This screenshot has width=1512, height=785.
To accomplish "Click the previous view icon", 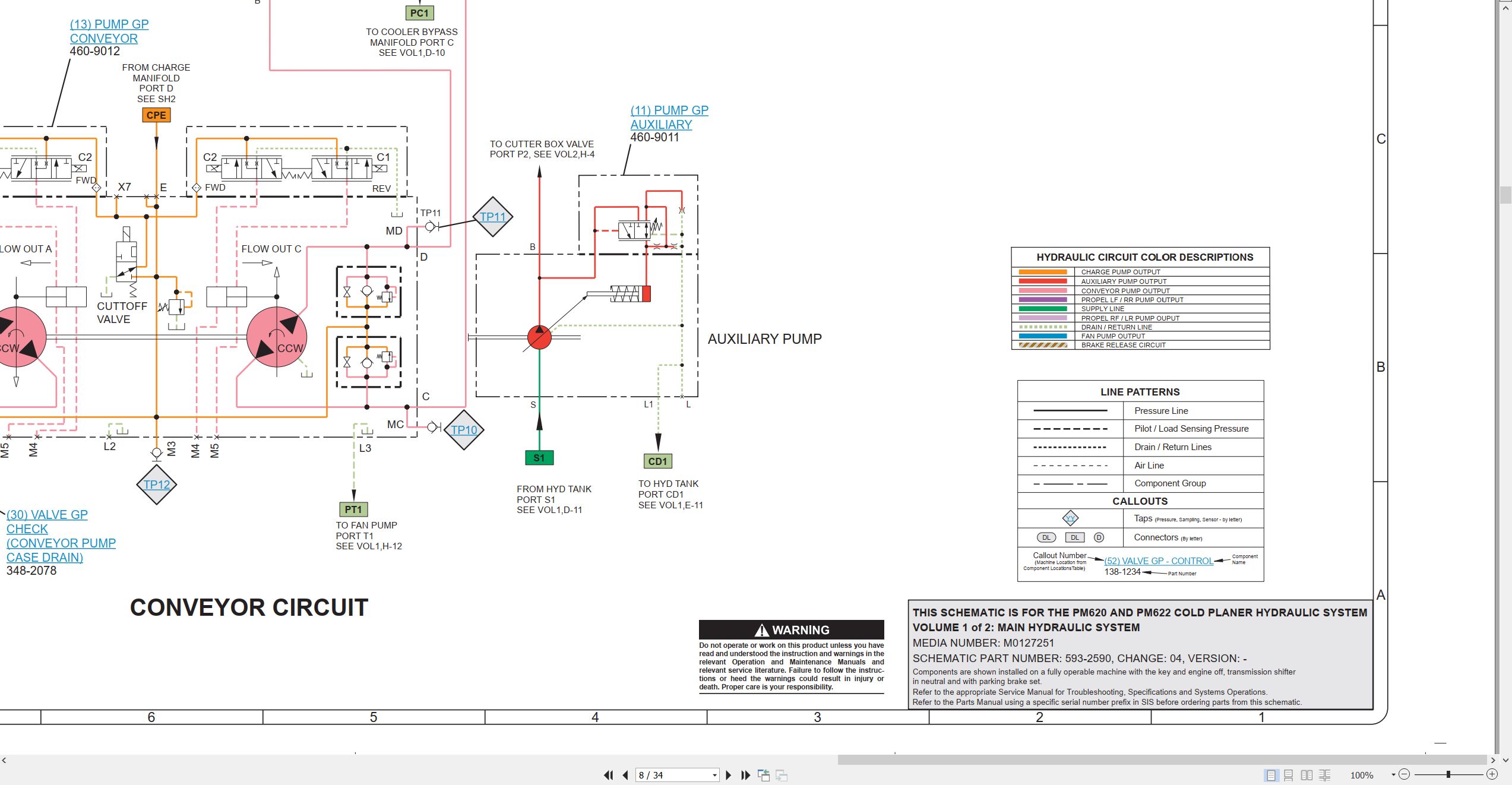I will click(x=764, y=775).
